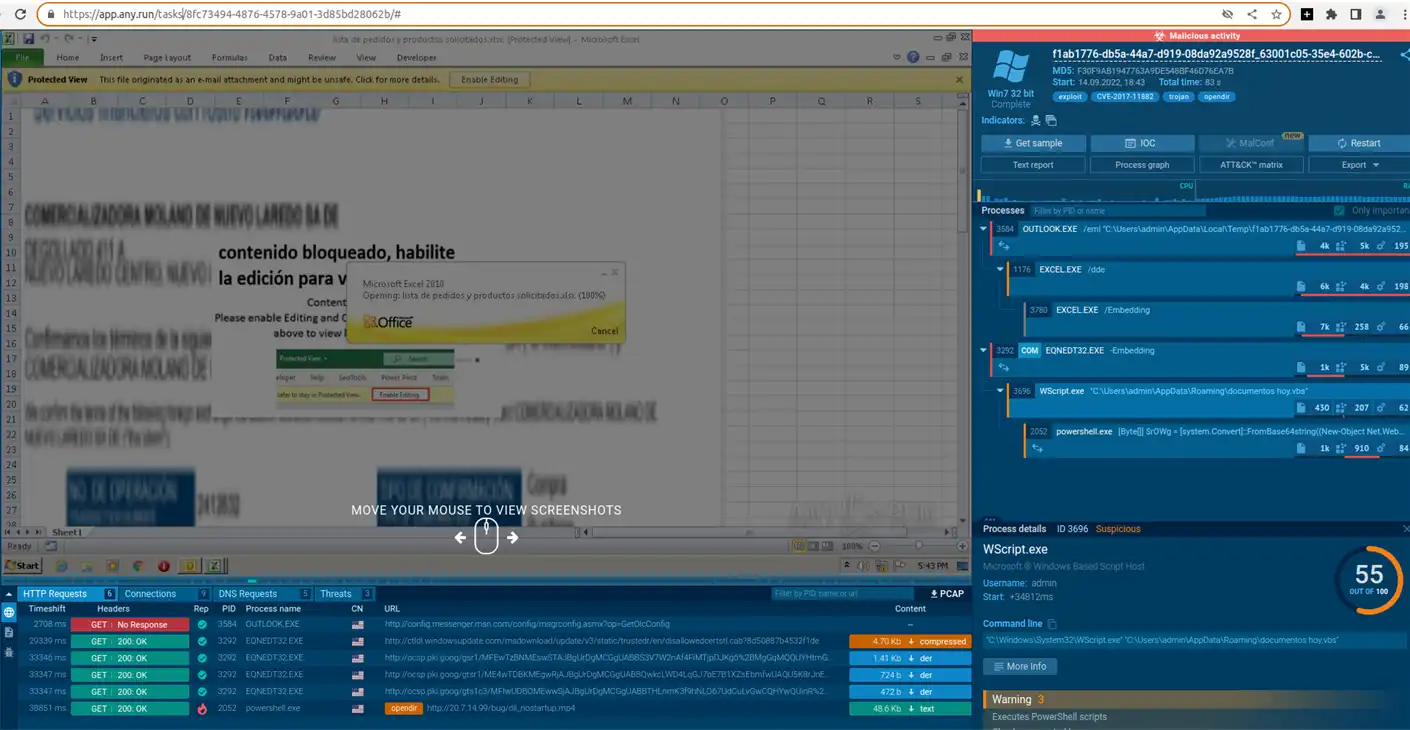1410x730 pixels.
Task: Switch to the Threats tab
Action: click(x=345, y=594)
